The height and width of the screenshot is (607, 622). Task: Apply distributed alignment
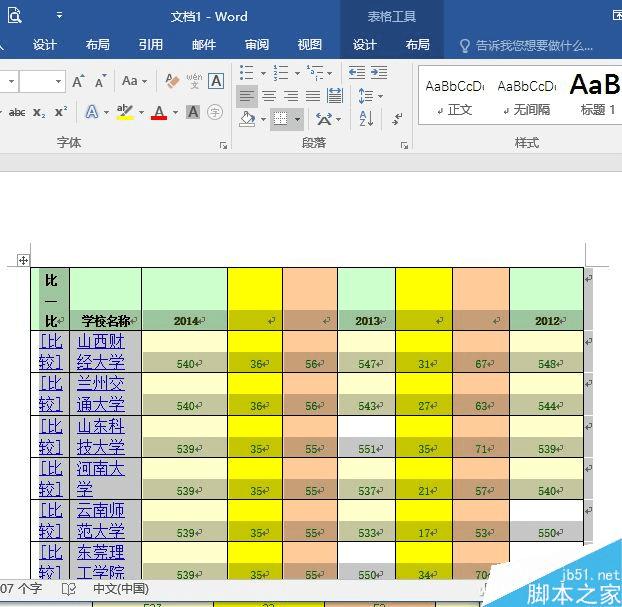pyautogui.click(x=335, y=96)
